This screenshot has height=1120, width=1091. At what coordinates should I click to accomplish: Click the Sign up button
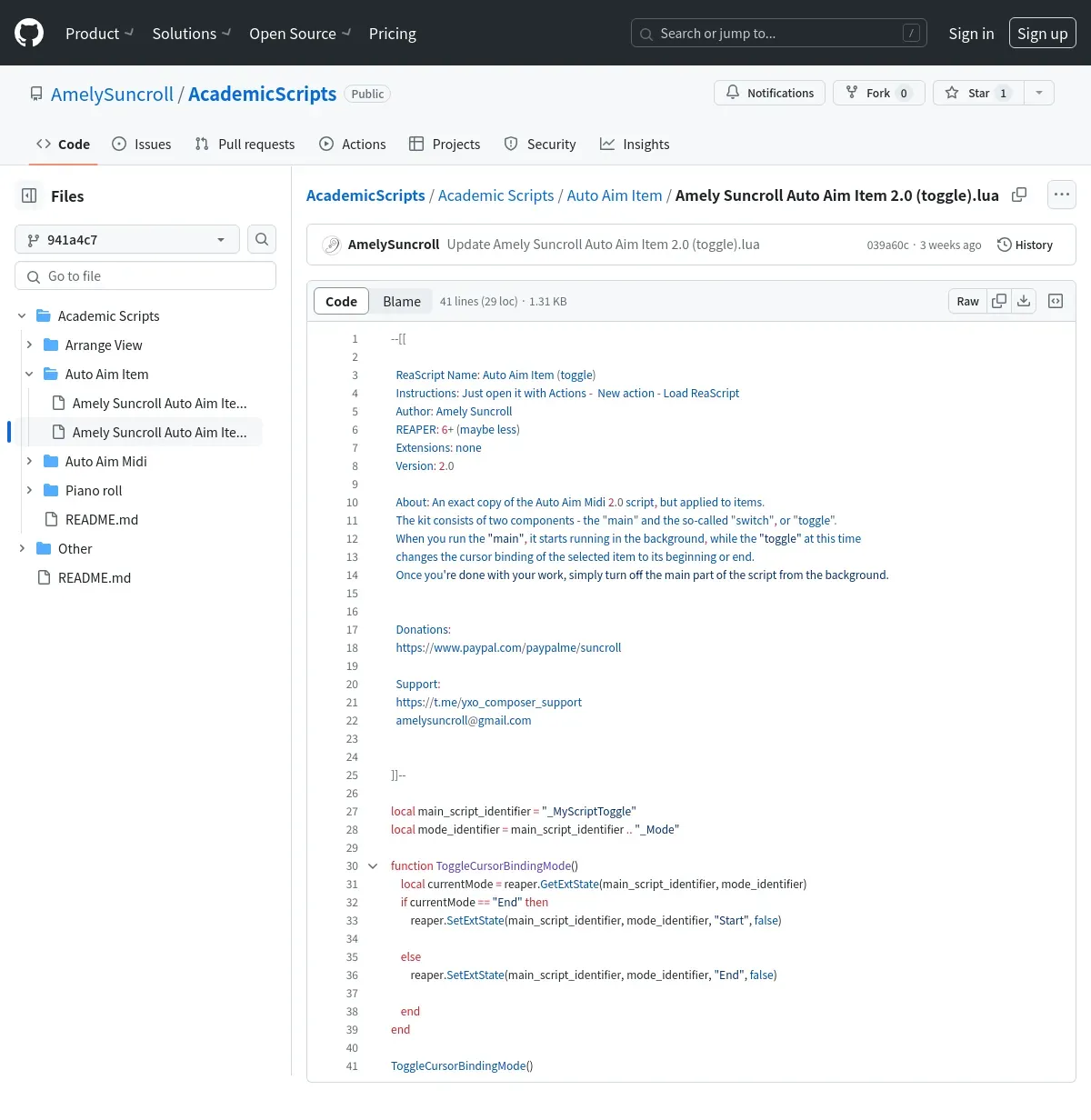point(1043,34)
